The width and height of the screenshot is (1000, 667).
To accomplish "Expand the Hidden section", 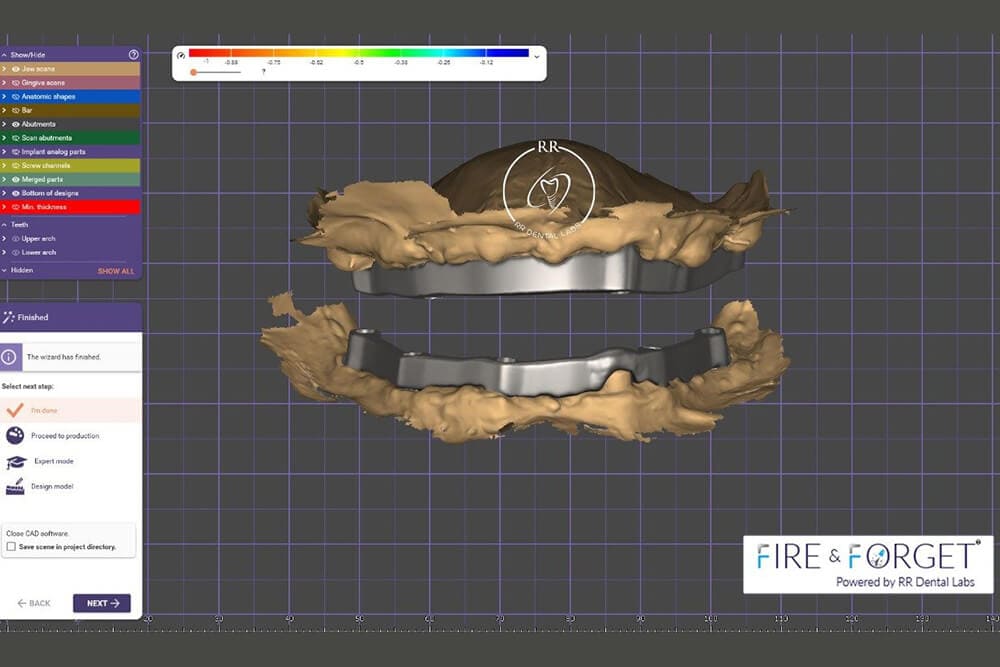I will pos(5,271).
